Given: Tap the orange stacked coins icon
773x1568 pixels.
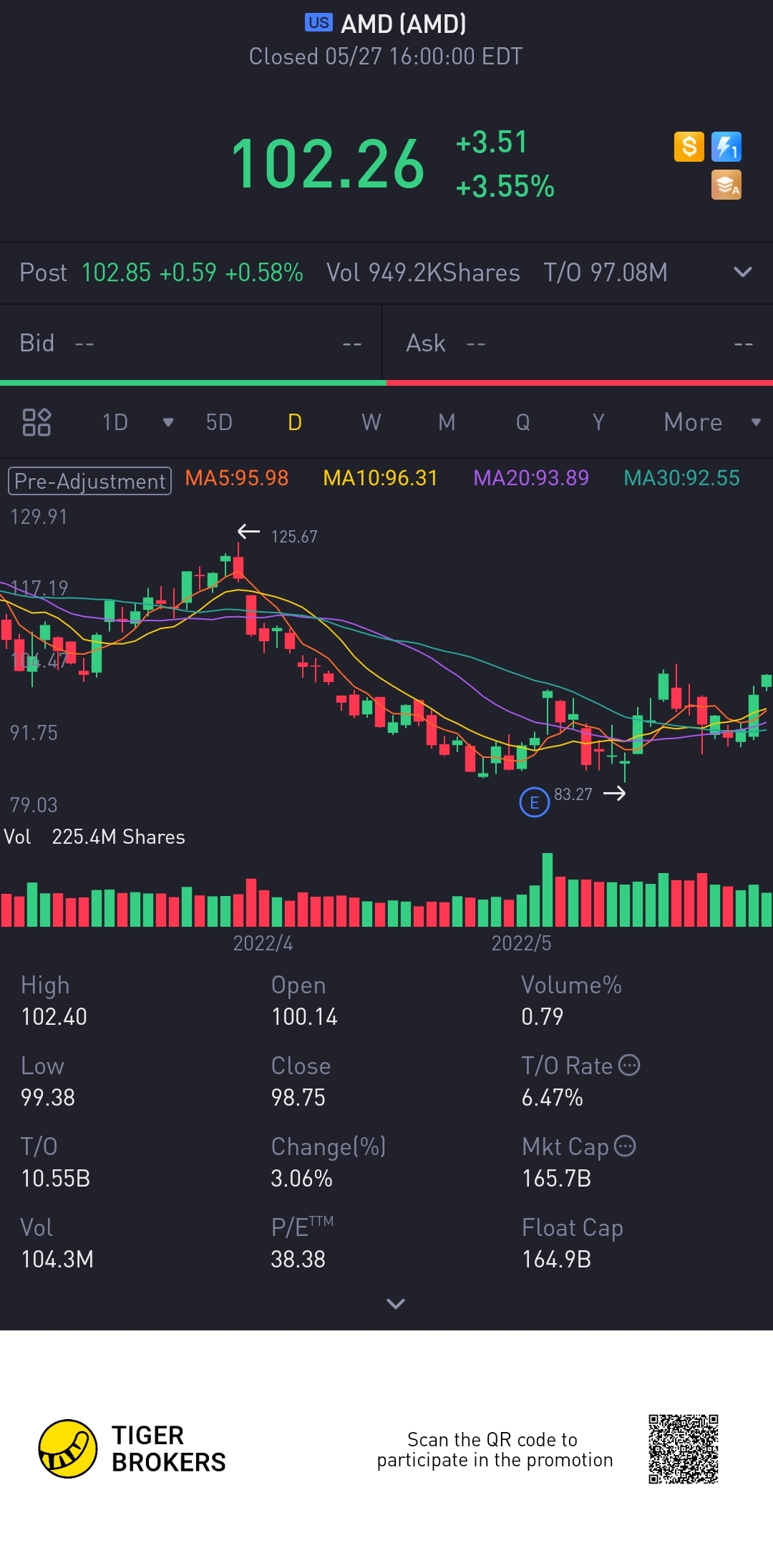Looking at the screenshot, I should tap(726, 185).
